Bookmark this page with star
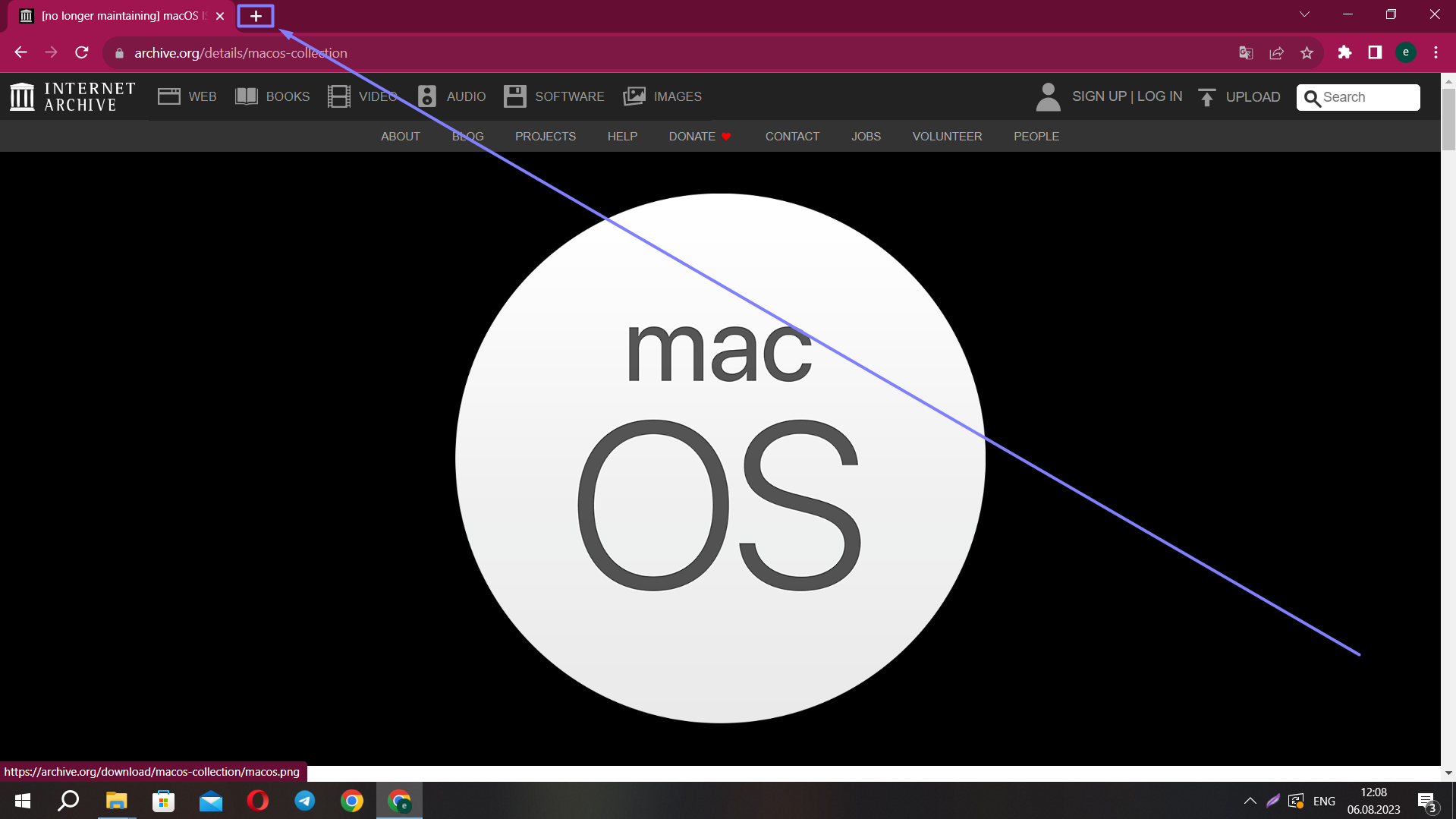 [1307, 53]
